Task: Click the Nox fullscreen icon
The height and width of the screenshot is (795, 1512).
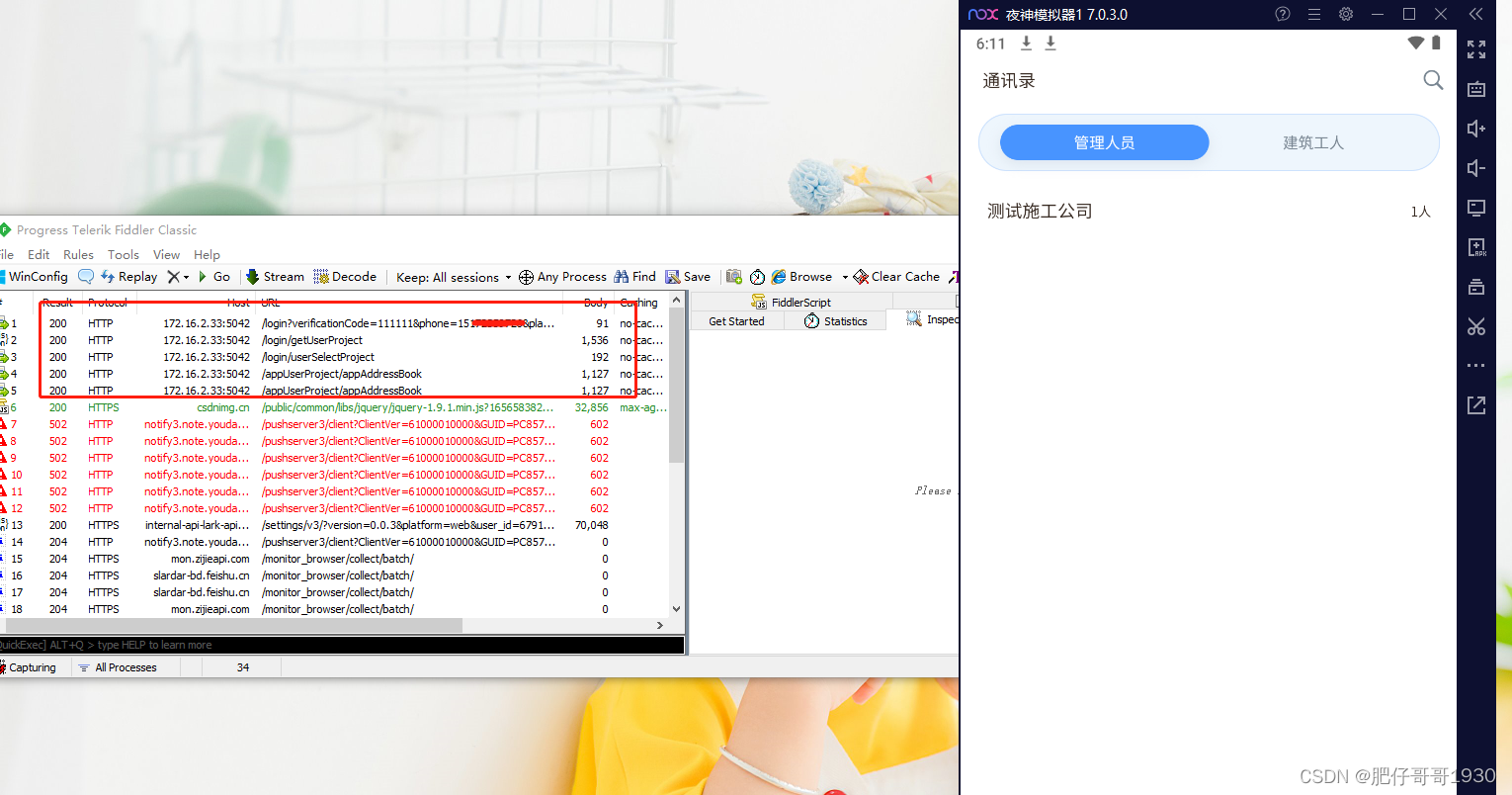Action: click(1476, 49)
